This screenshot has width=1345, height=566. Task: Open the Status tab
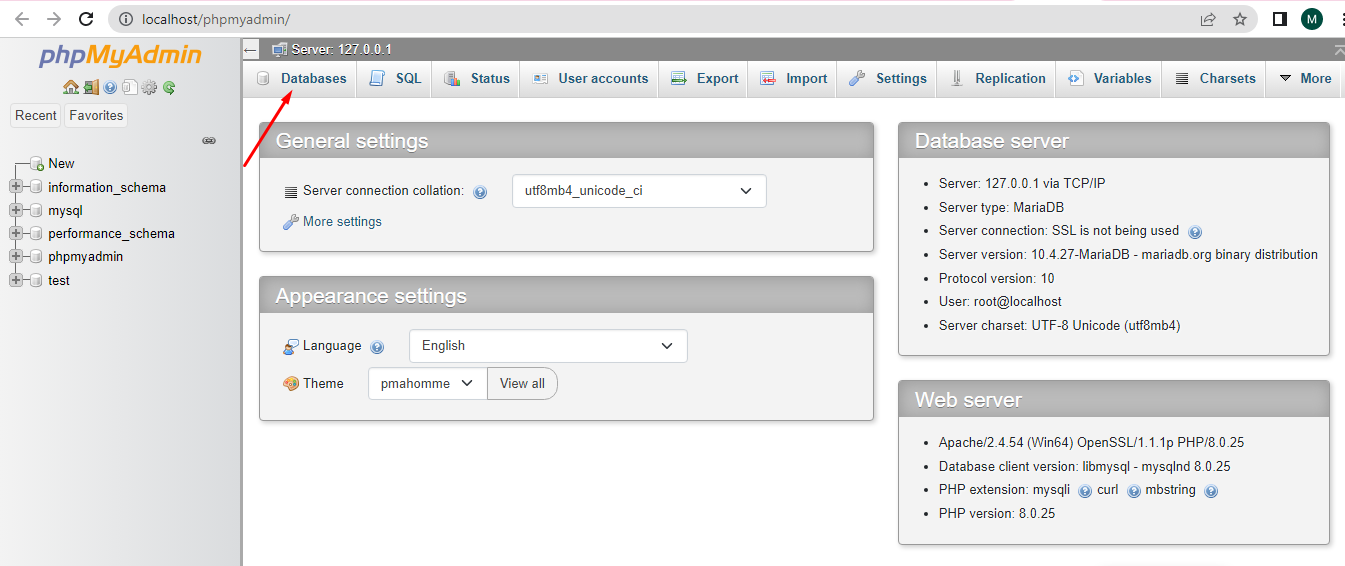[476, 79]
